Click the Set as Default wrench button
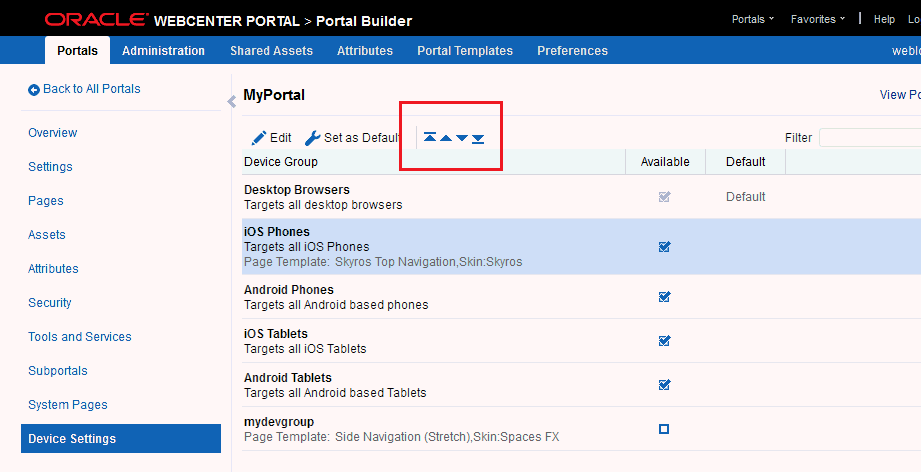Viewport: 921px width, 472px height. pos(352,138)
